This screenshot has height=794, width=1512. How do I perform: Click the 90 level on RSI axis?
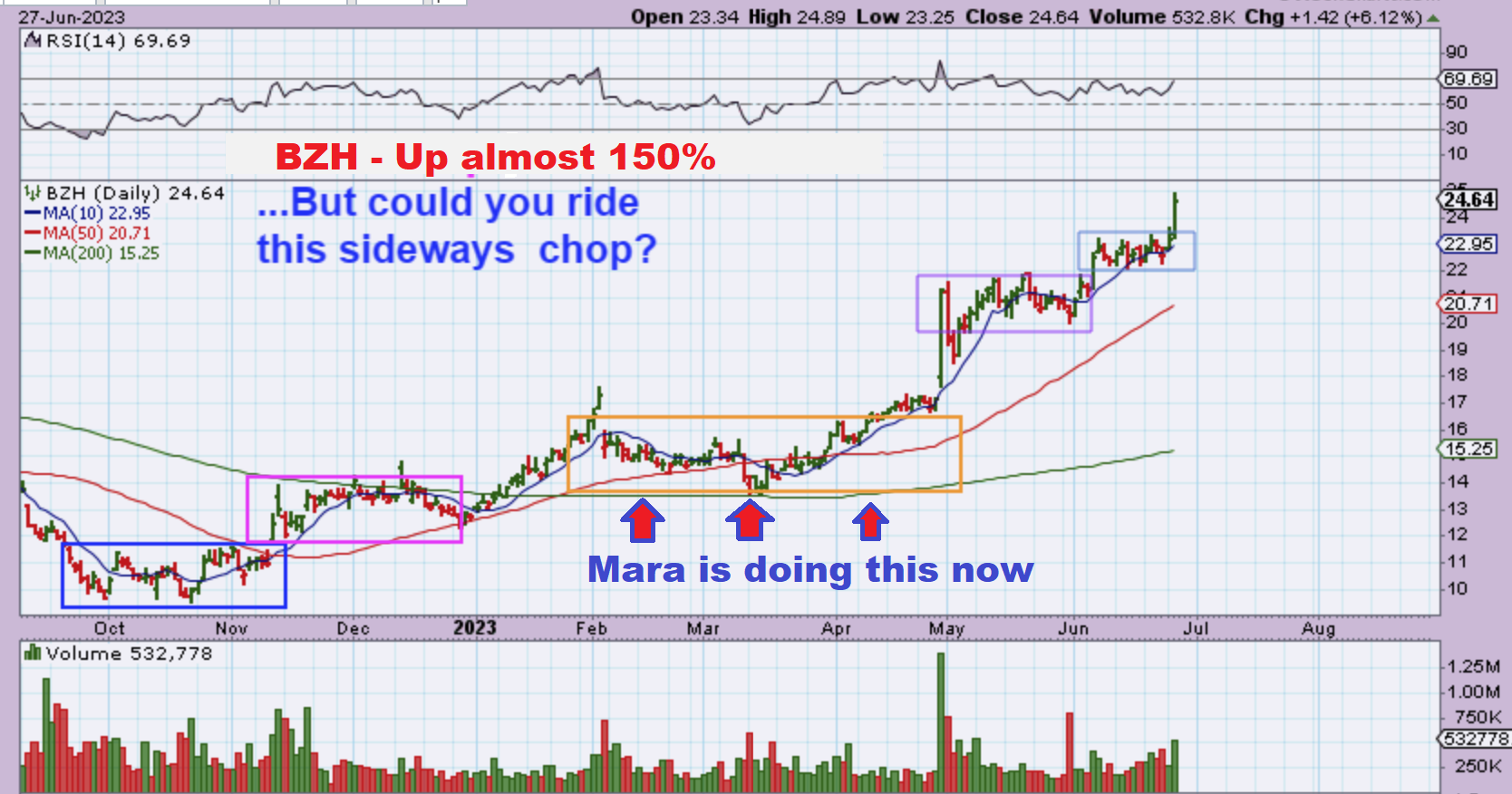pyautogui.click(x=1457, y=52)
